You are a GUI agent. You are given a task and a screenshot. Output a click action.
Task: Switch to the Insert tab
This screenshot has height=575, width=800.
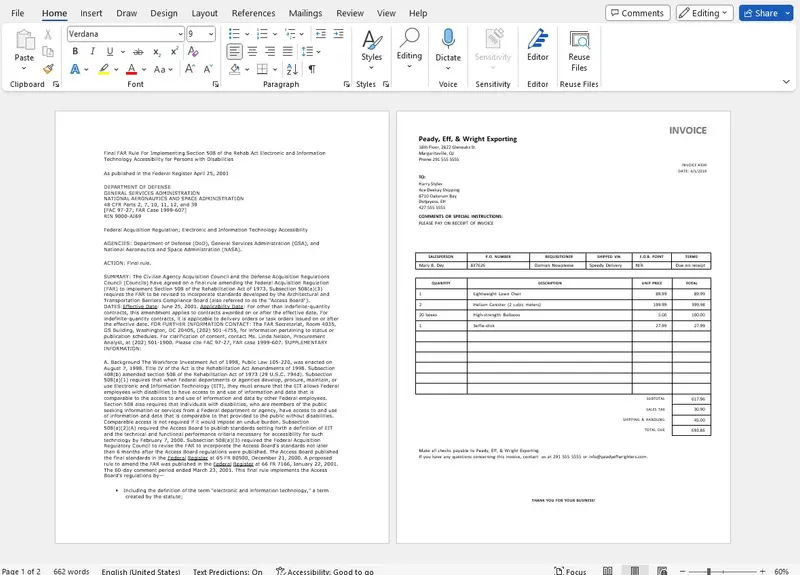[x=91, y=13]
